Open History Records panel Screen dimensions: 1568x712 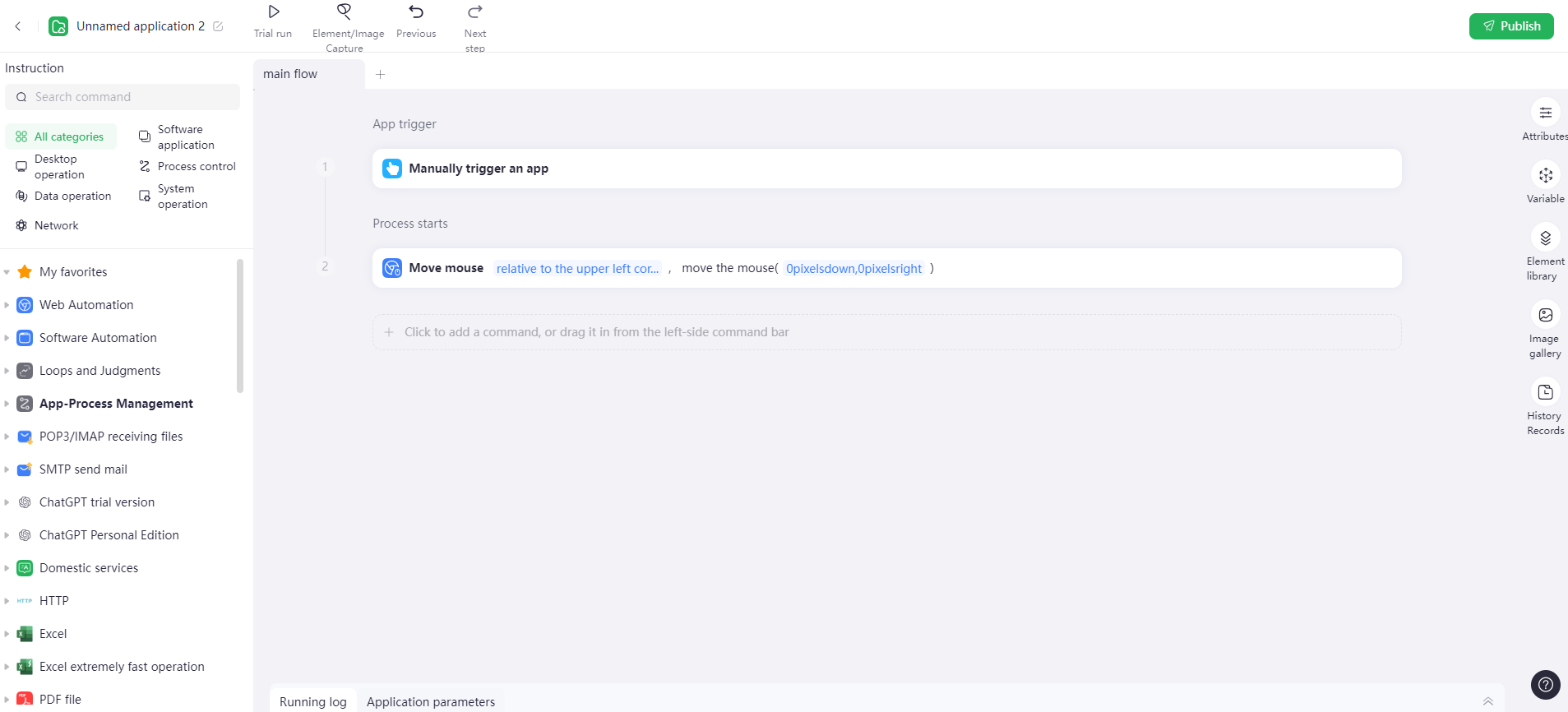tap(1545, 407)
